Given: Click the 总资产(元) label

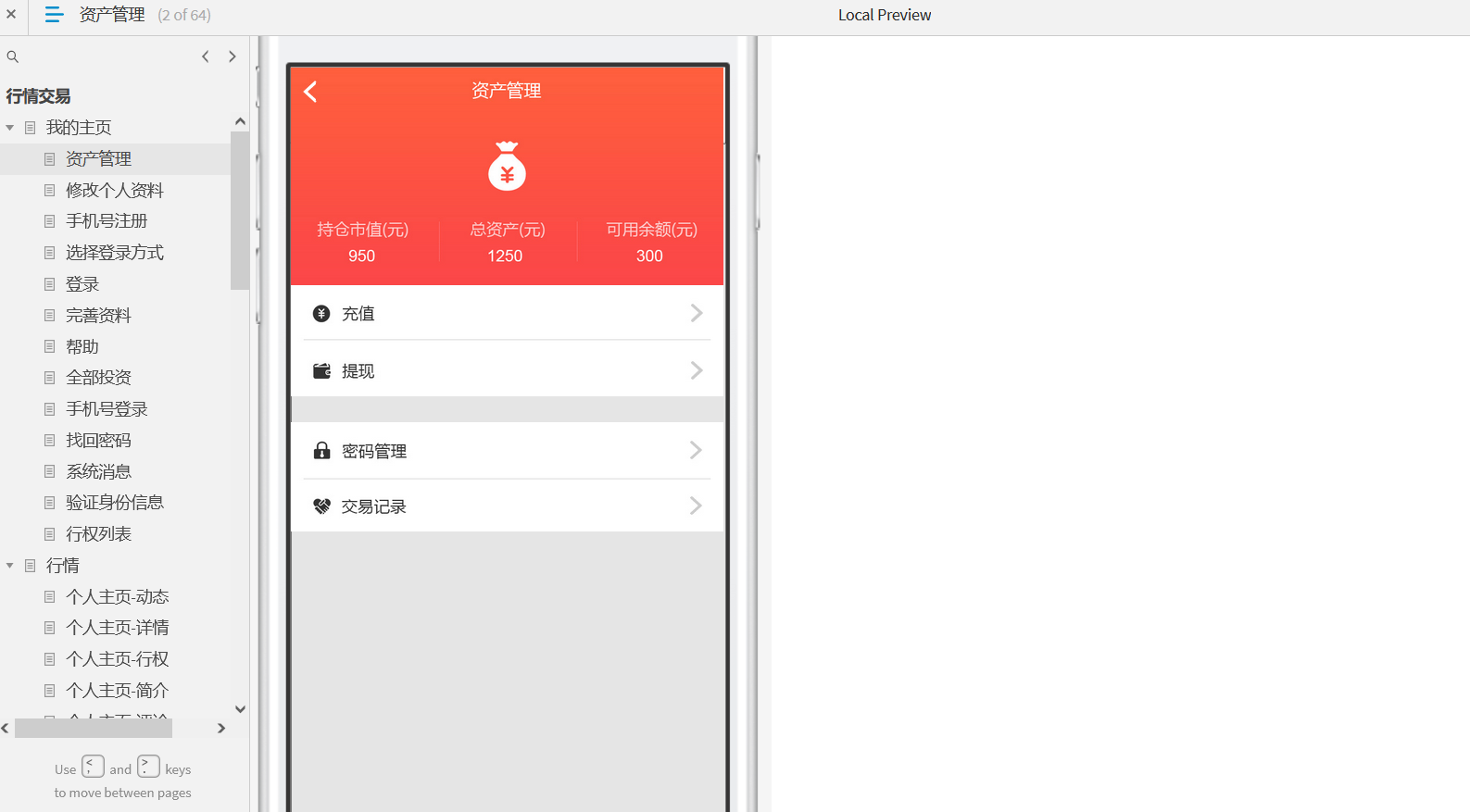Looking at the screenshot, I should 508,230.
